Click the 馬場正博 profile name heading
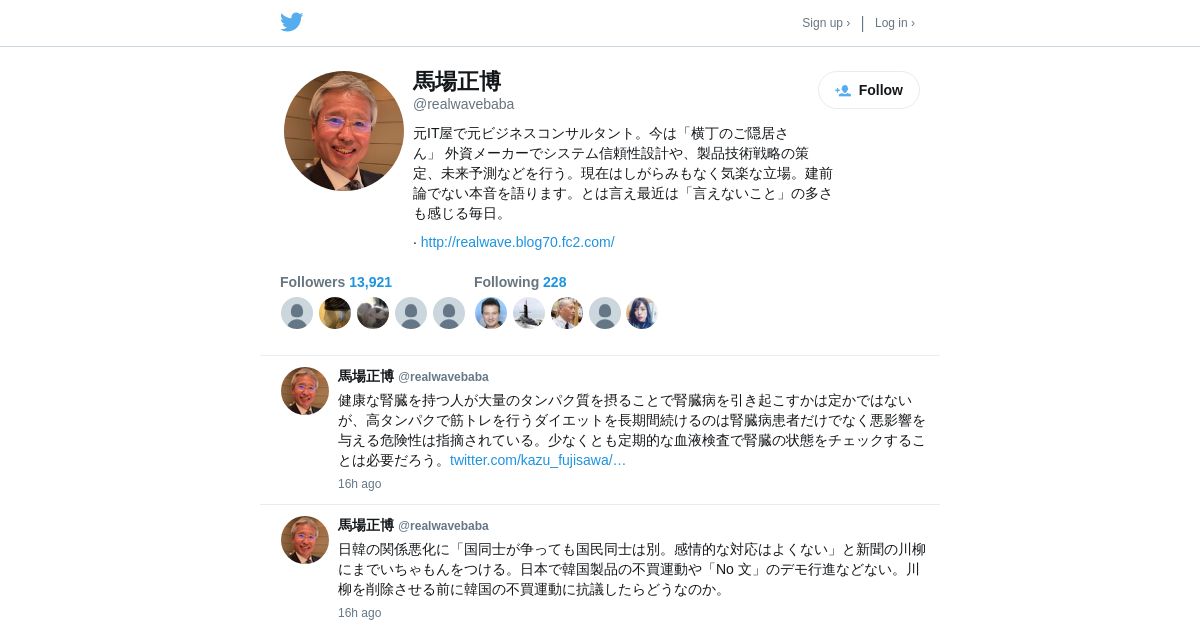Image resolution: width=1200 pixels, height=630 pixels. 457,82
